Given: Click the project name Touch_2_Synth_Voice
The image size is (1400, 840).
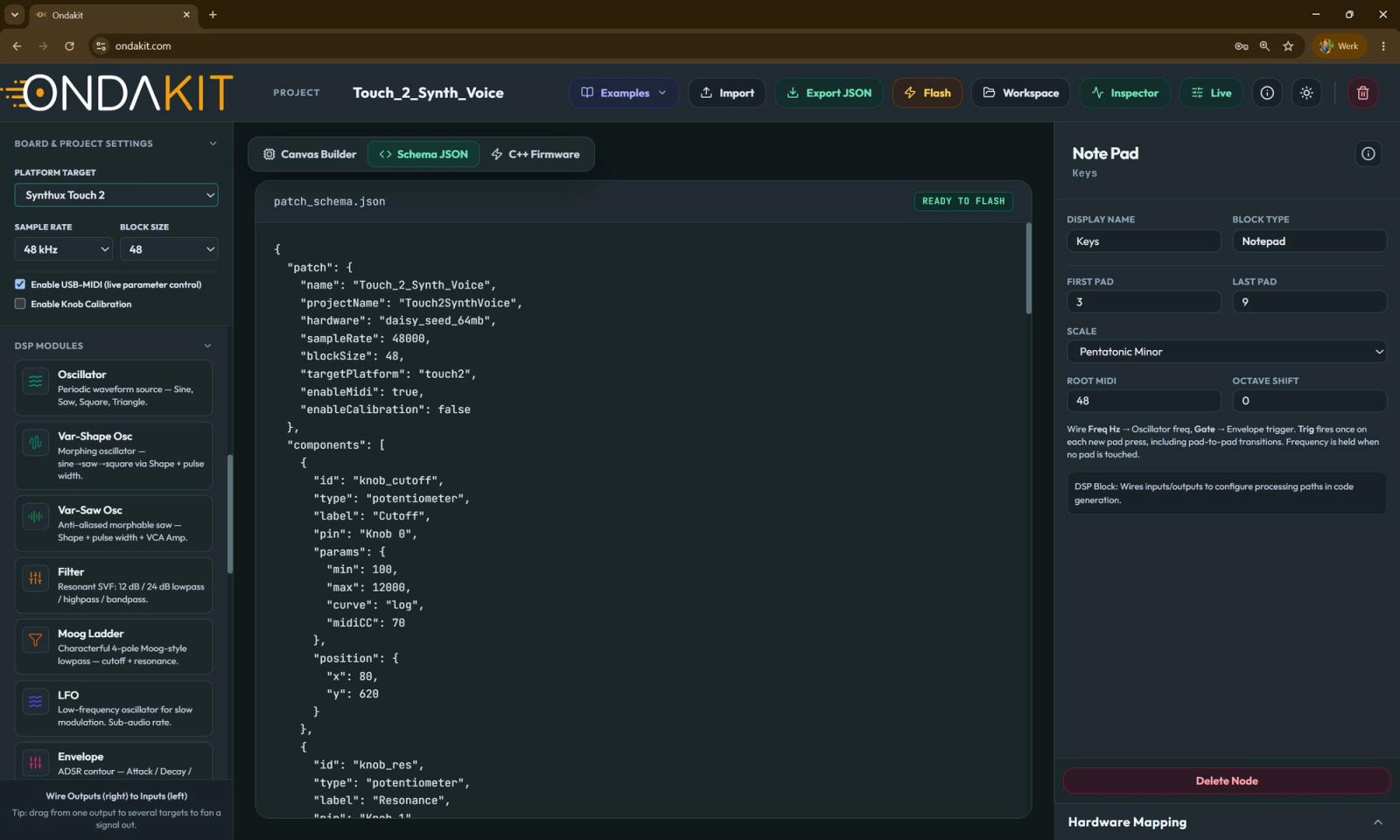Looking at the screenshot, I should click(x=428, y=93).
